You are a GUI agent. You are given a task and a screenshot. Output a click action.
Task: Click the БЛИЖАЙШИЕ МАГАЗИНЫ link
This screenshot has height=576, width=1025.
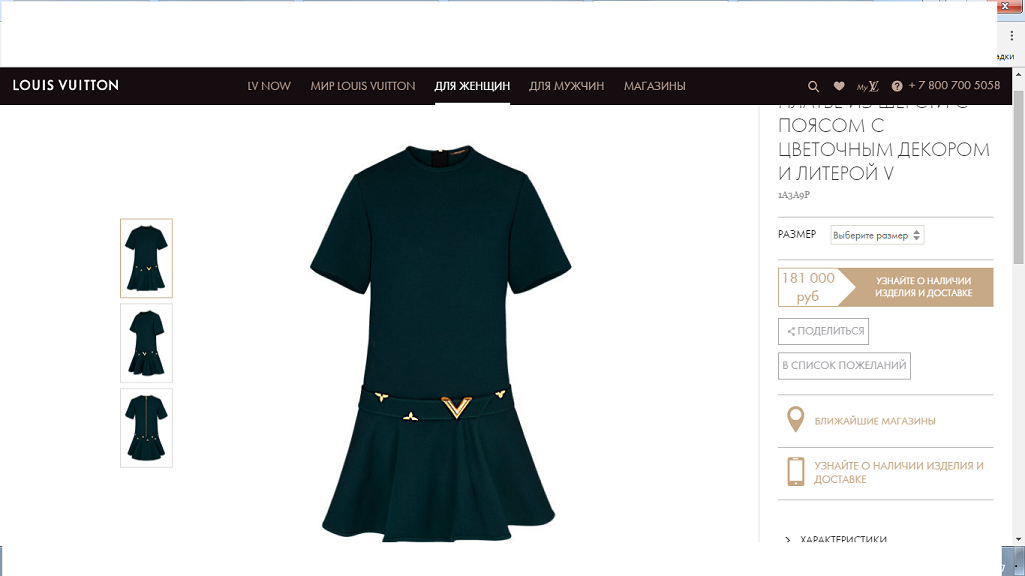[x=875, y=421]
